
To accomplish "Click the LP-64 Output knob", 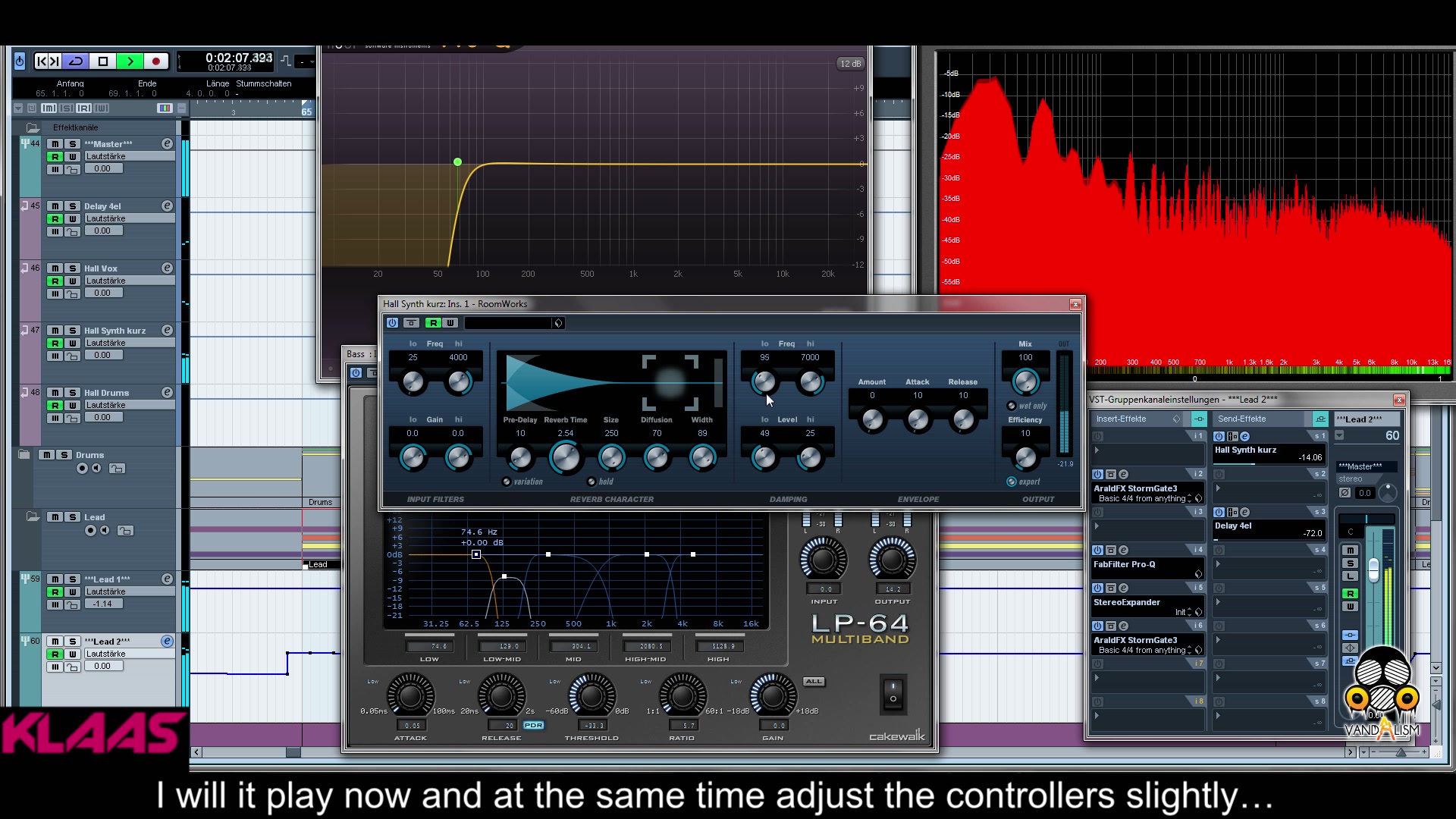I will pyautogui.click(x=892, y=560).
